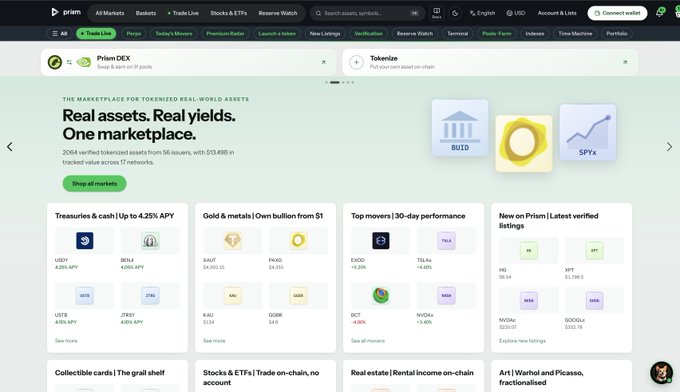Open All Markets tab
This screenshot has width=680, height=392.
pos(110,13)
